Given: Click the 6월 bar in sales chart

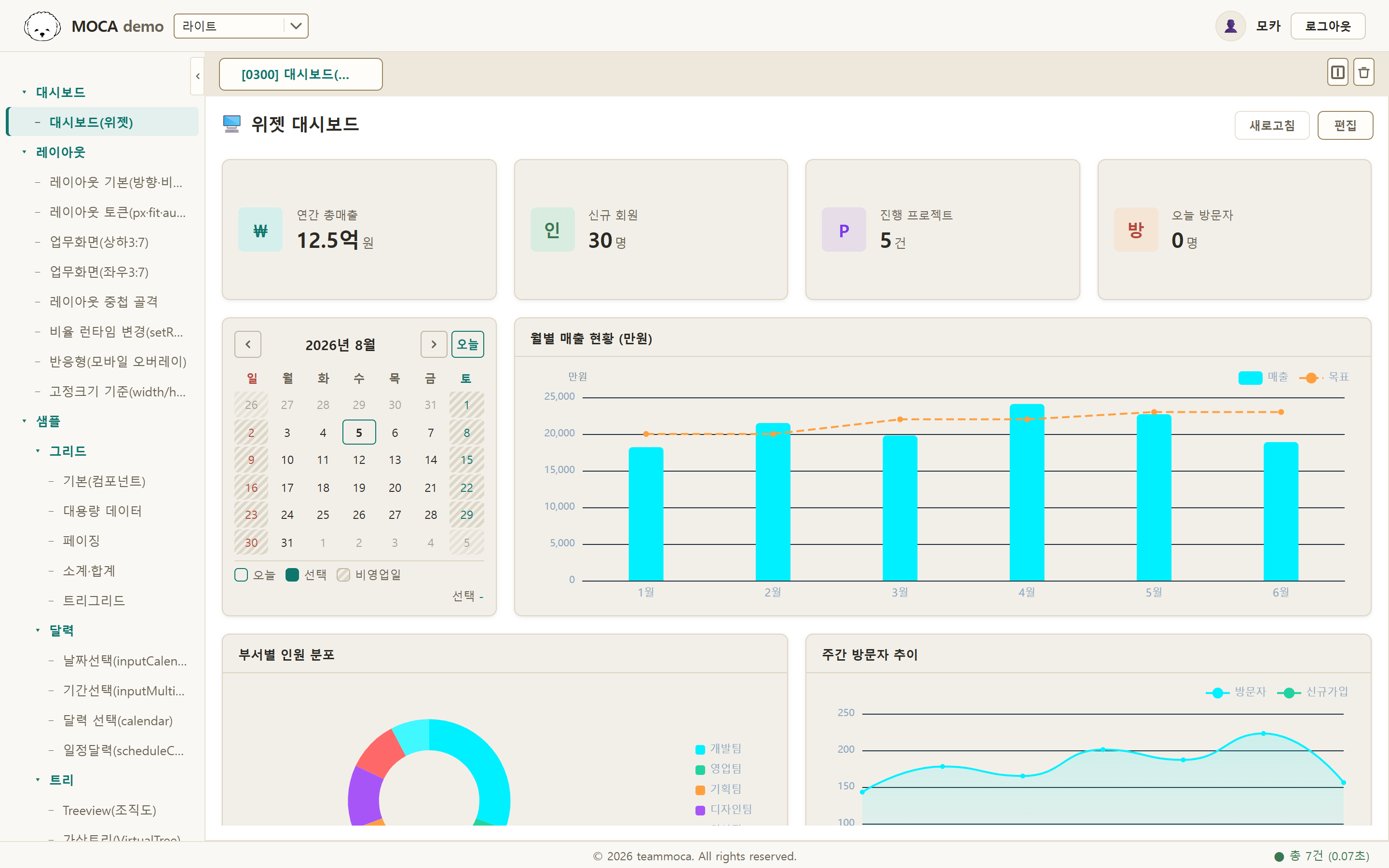Looking at the screenshot, I should 1280,511.
